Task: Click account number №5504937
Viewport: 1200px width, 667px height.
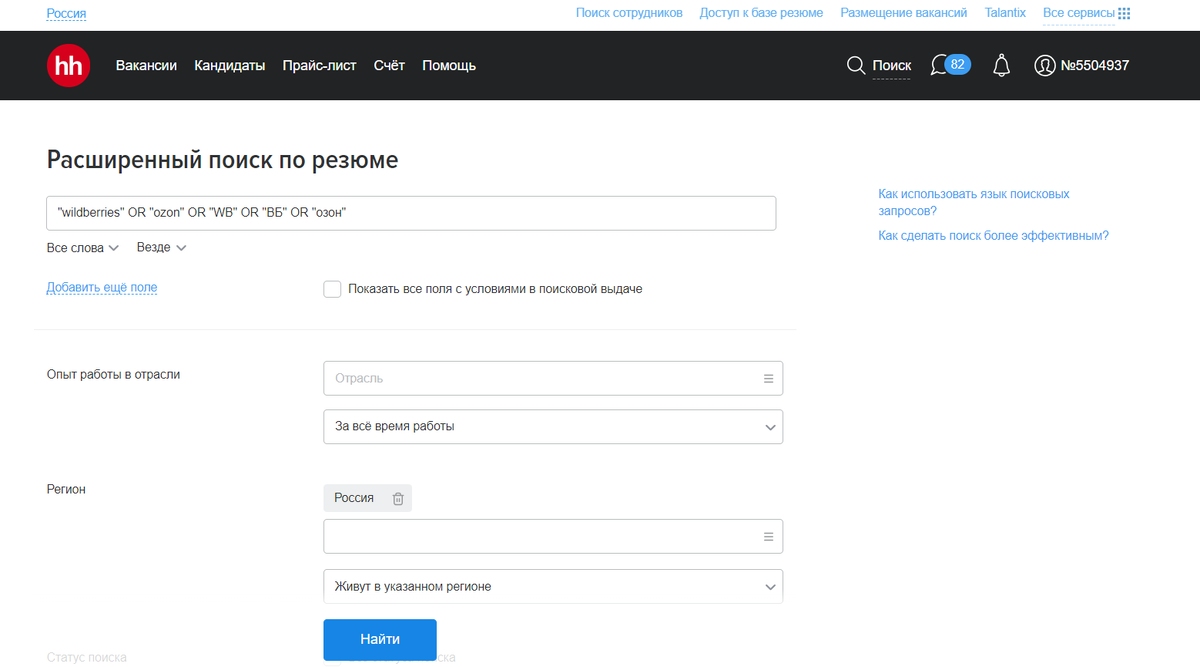Action: (1095, 65)
